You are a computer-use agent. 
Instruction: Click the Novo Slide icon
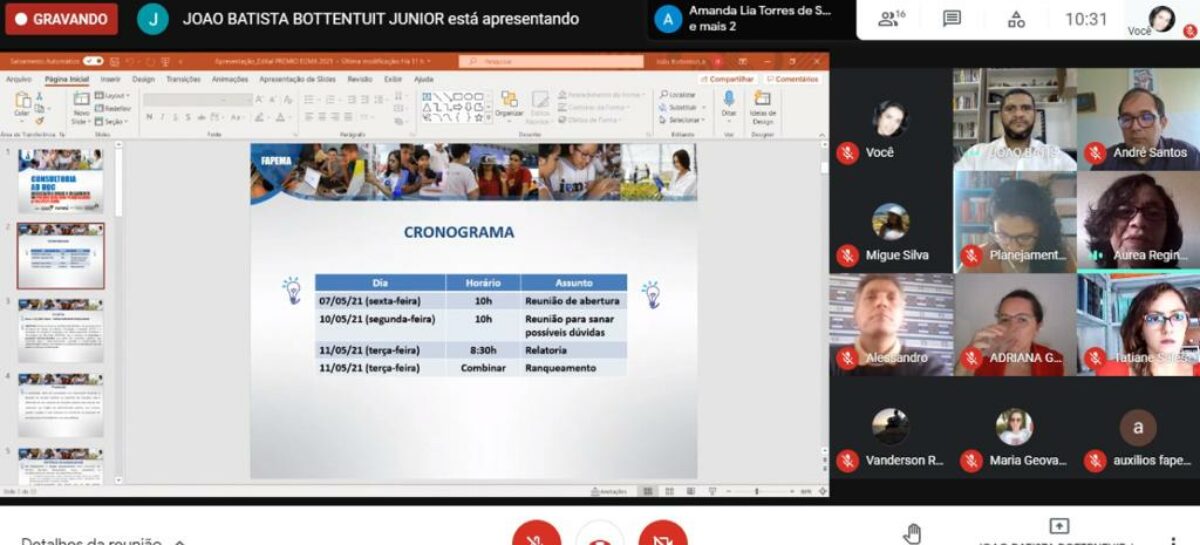coord(81,104)
